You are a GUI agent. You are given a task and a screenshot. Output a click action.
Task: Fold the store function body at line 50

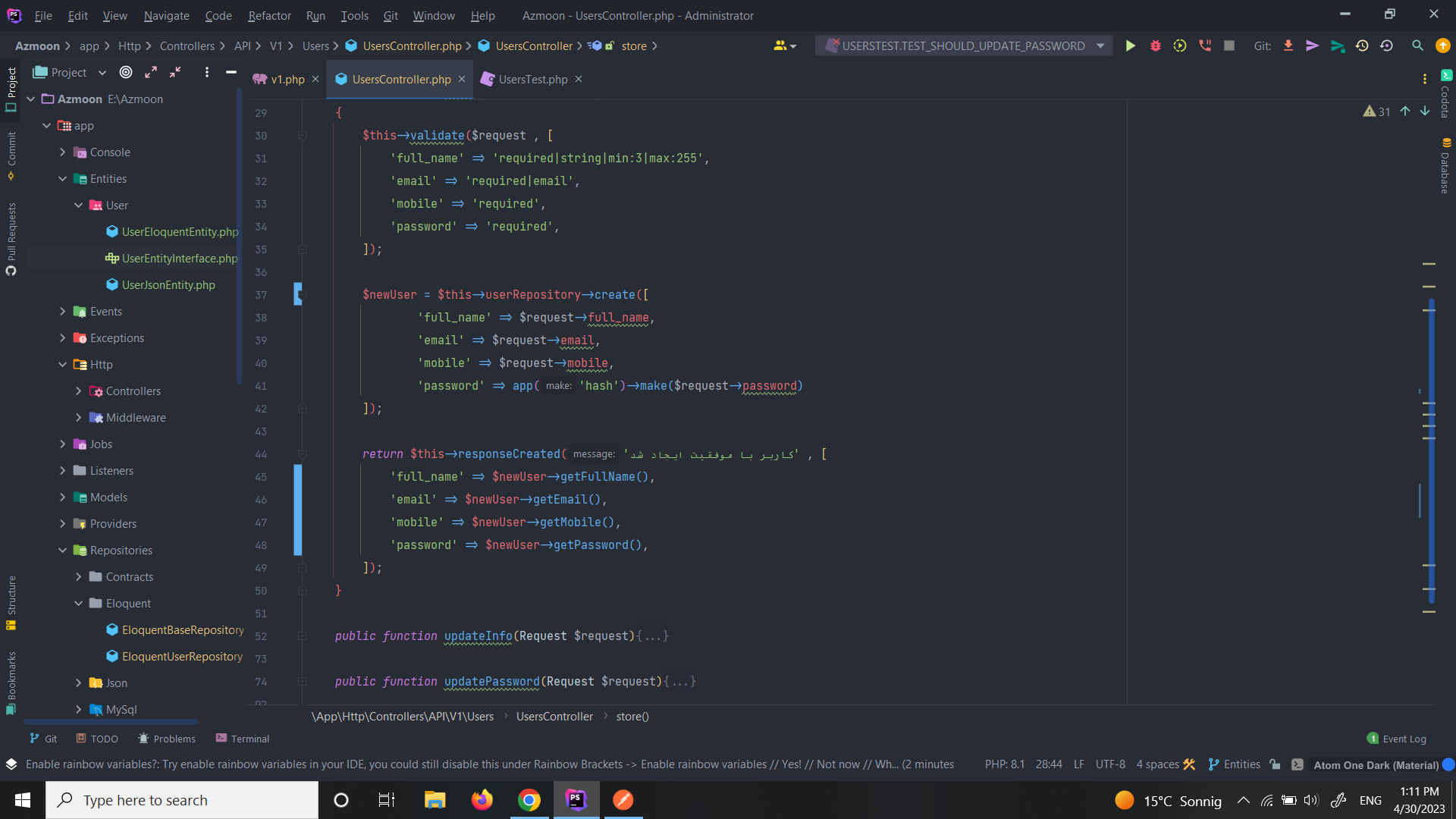tap(302, 591)
